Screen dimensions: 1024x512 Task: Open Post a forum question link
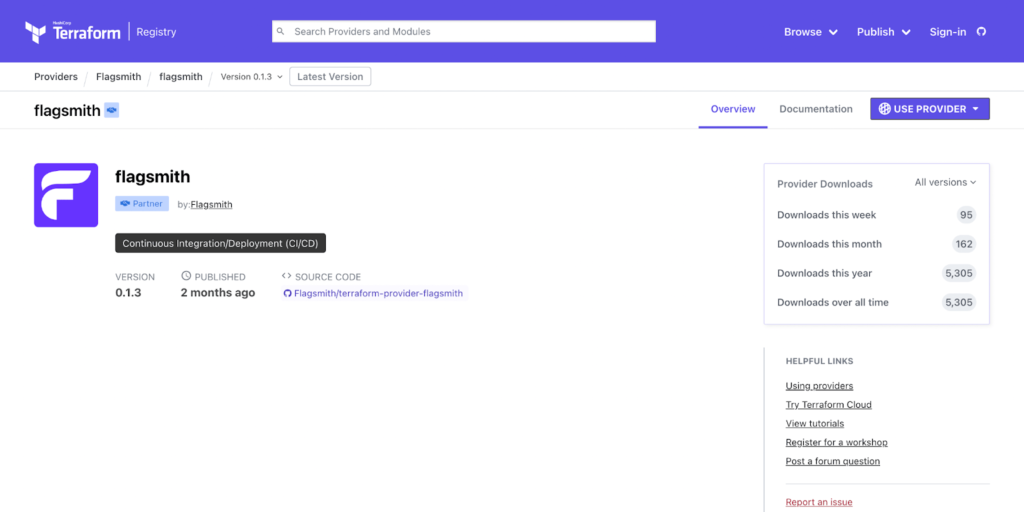point(833,462)
